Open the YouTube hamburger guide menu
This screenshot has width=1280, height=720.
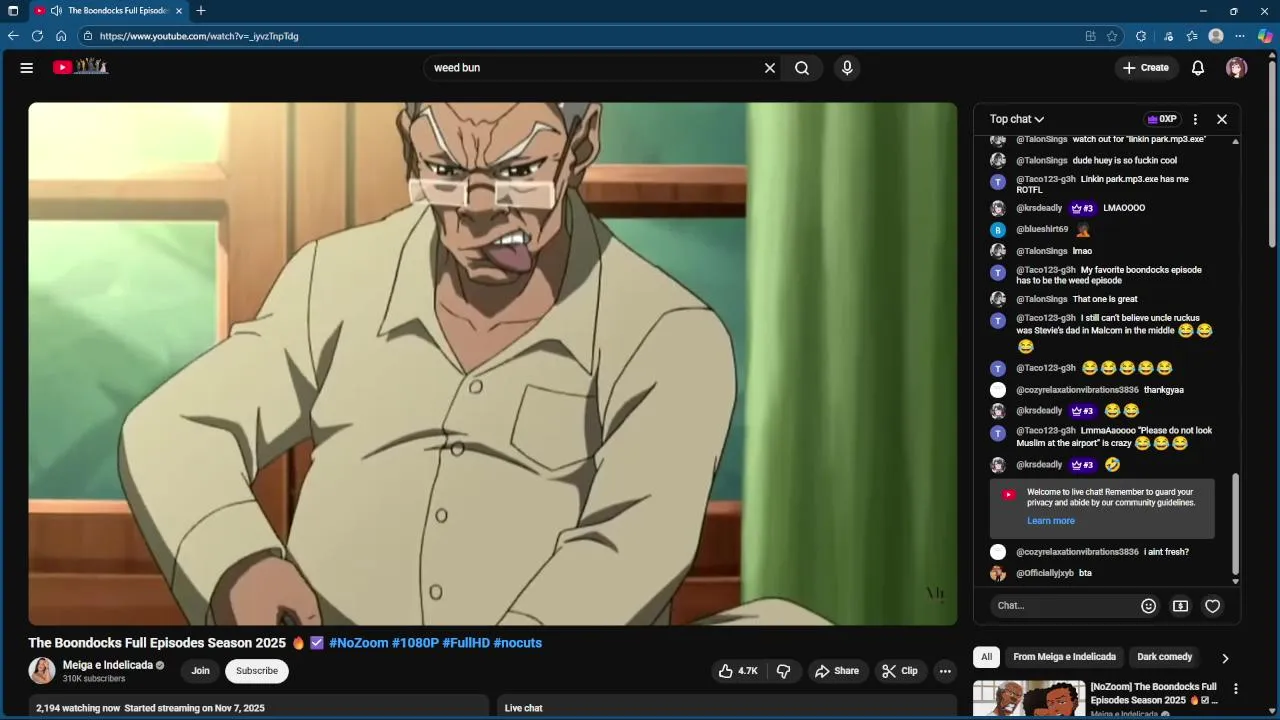pos(27,68)
